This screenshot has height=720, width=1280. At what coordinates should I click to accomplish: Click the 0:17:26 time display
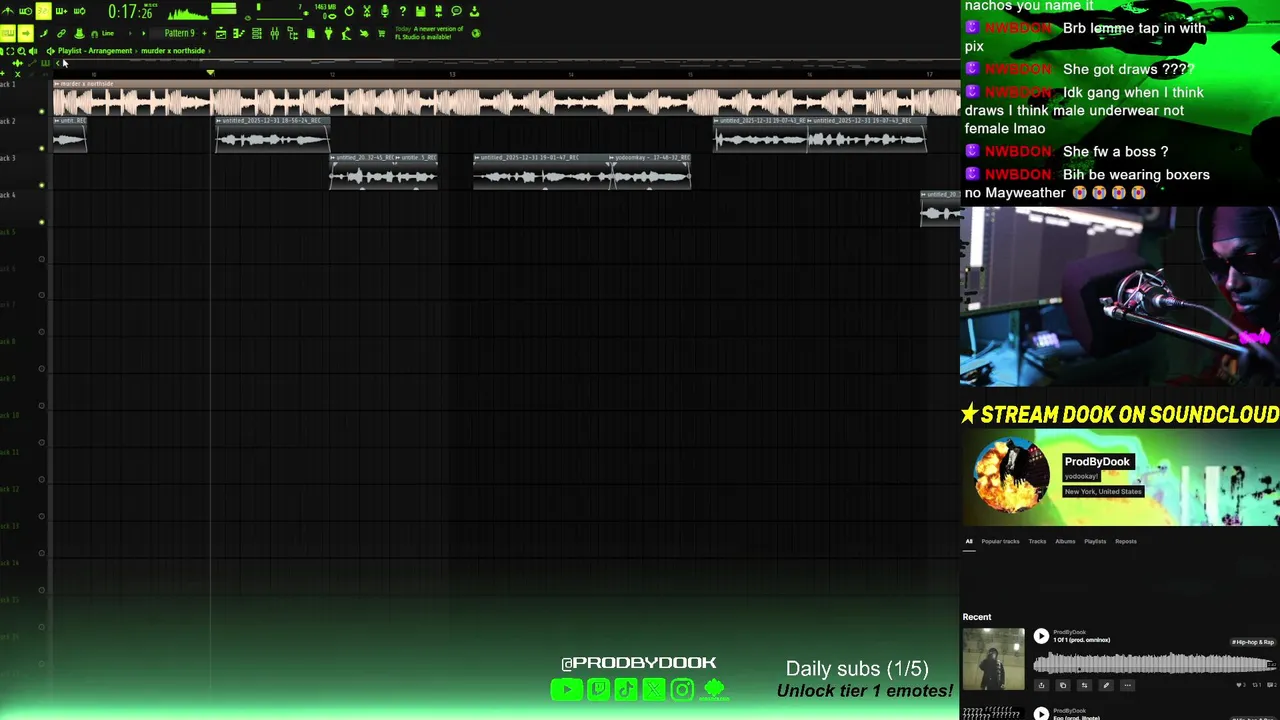(x=130, y=11)
